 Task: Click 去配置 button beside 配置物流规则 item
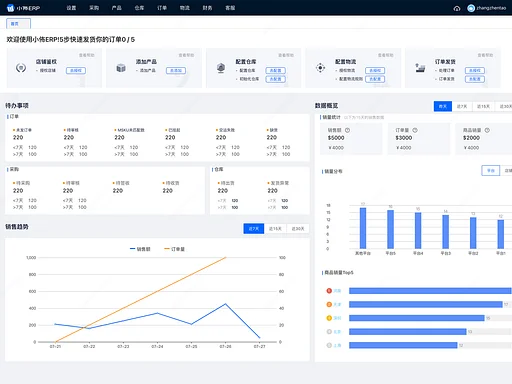(375, 79)
